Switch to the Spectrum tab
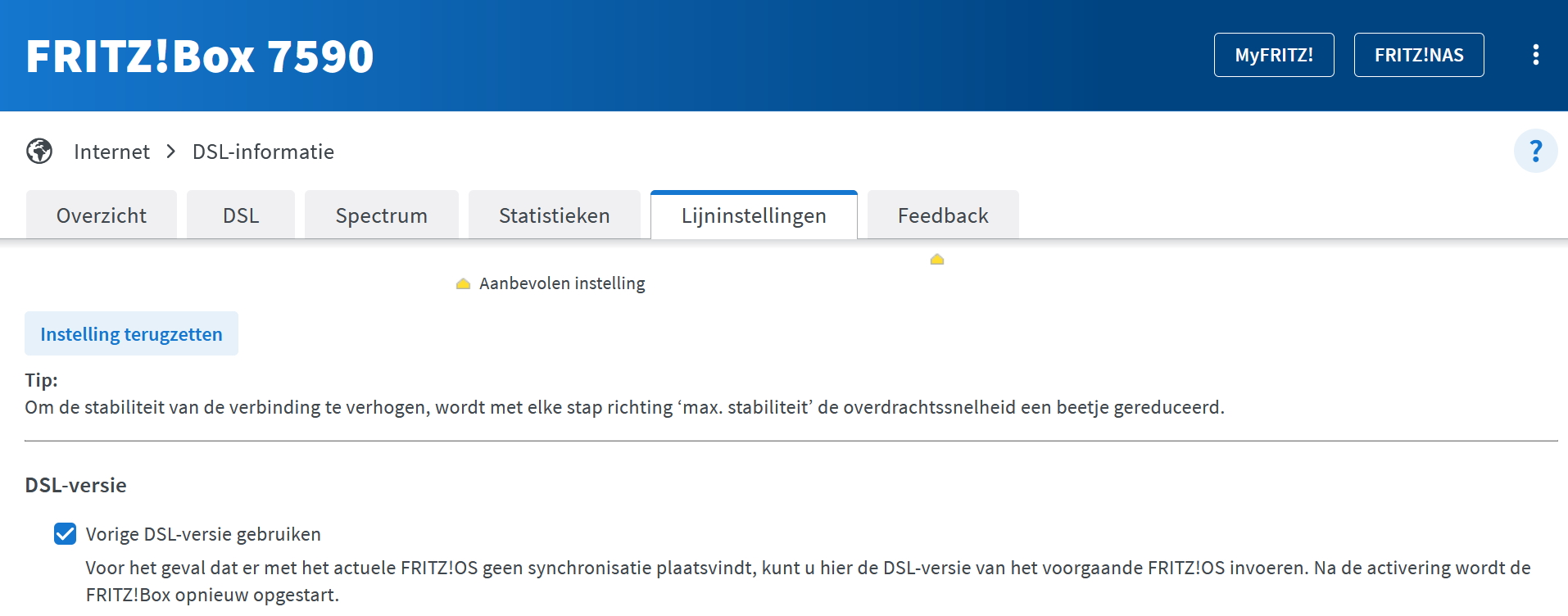1568x616 pixels. [x=381, y=215]
